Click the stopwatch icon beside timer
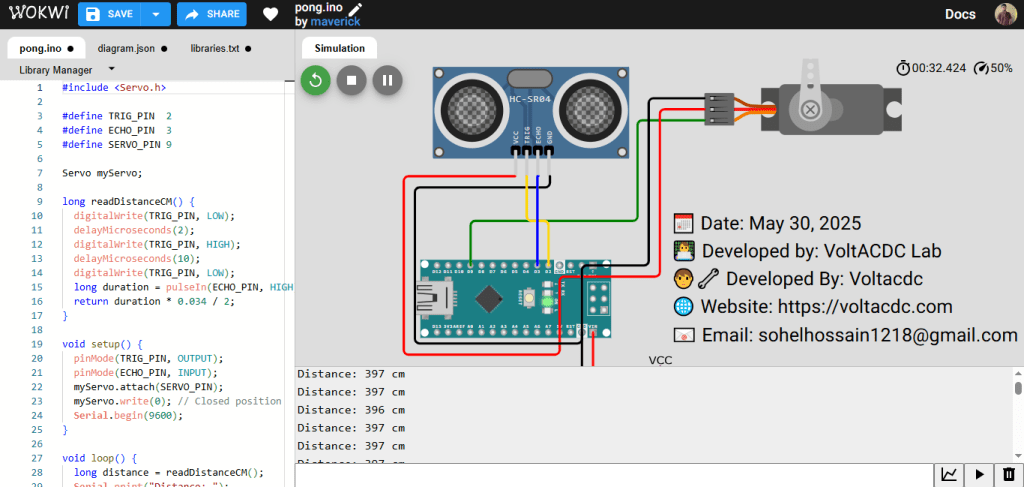This screenshot has width=1024, height=487. pyautogui.click(x=903, y=68)
